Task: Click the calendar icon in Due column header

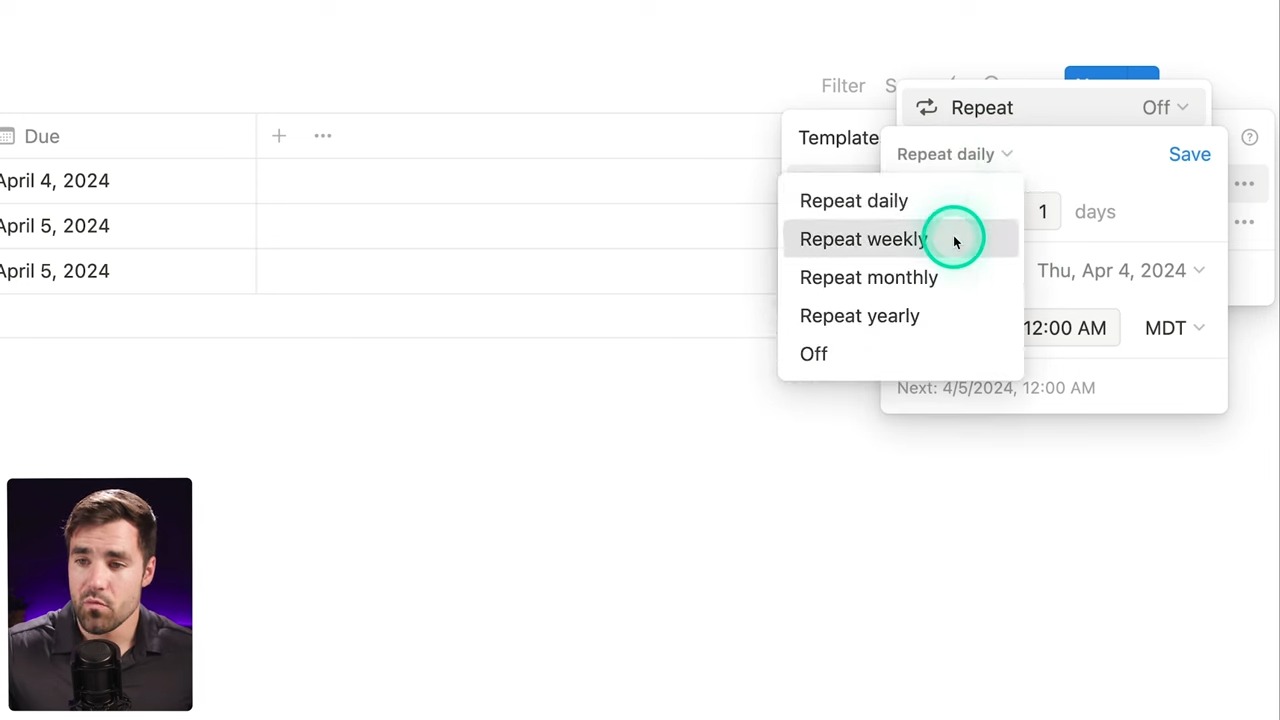Action: coord(7,136)
